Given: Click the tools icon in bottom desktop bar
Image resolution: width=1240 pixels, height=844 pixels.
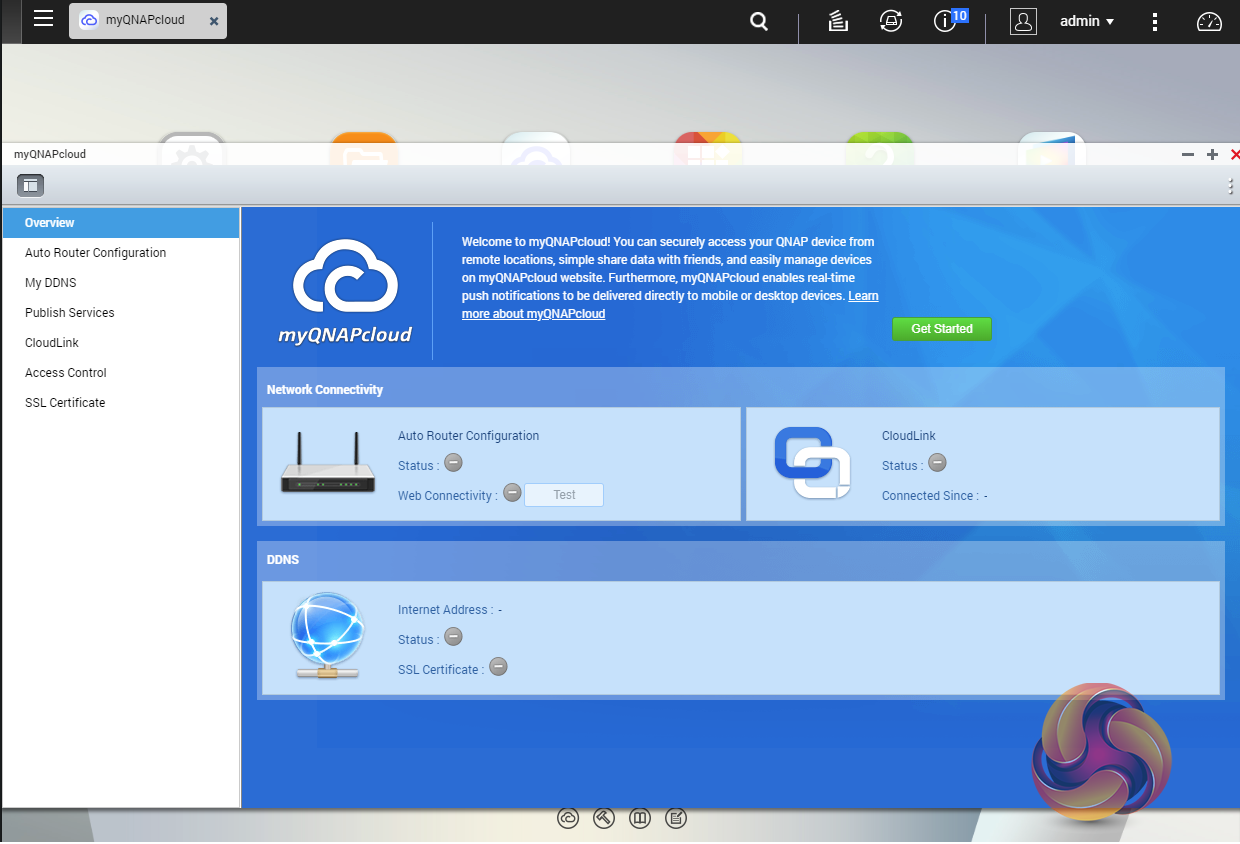Looking at the screenshot, I should tap(604, 818).
